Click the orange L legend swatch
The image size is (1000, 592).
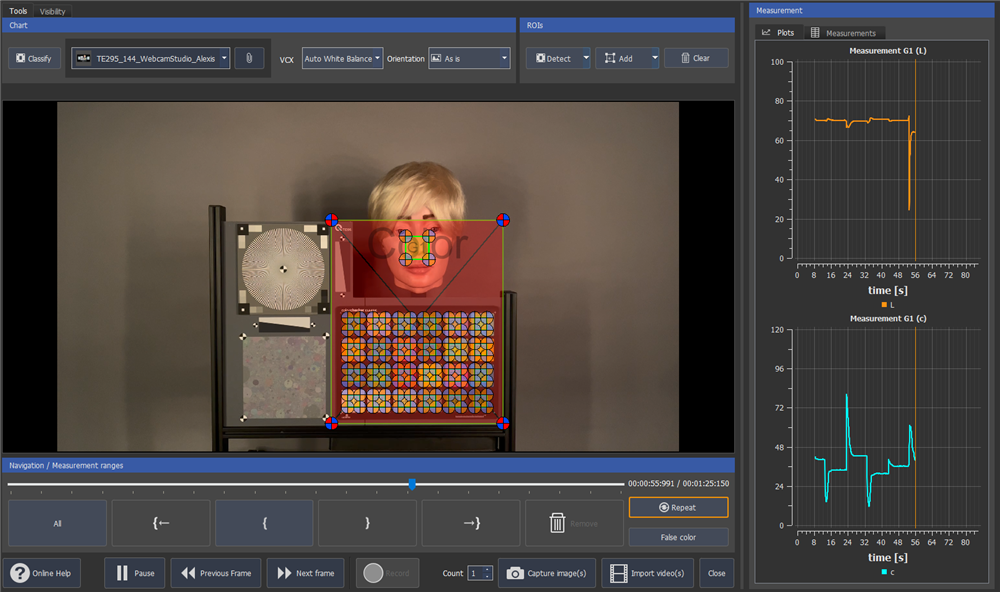[x=884, y=305]
